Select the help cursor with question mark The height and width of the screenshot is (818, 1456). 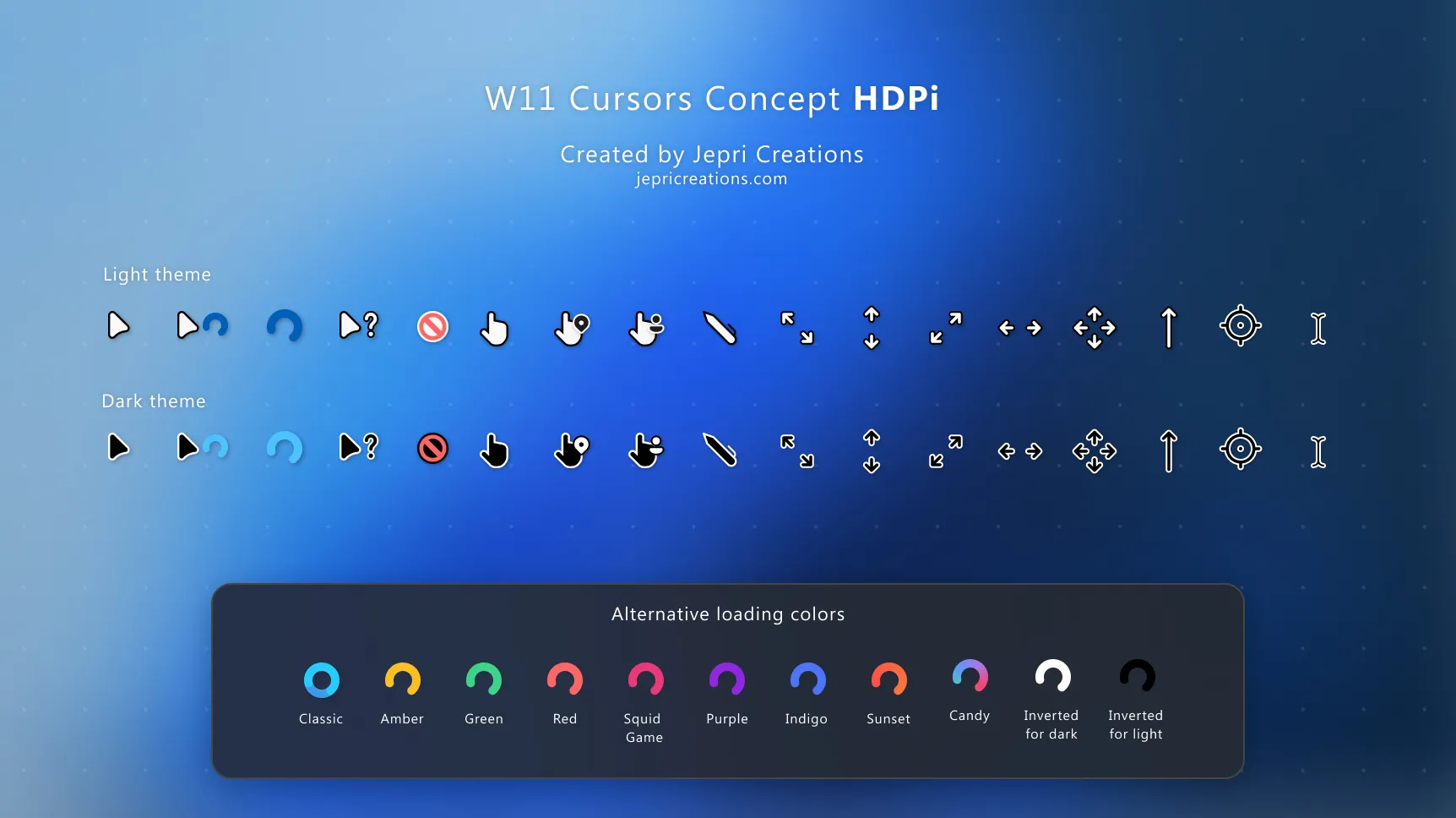pos(358,325)
